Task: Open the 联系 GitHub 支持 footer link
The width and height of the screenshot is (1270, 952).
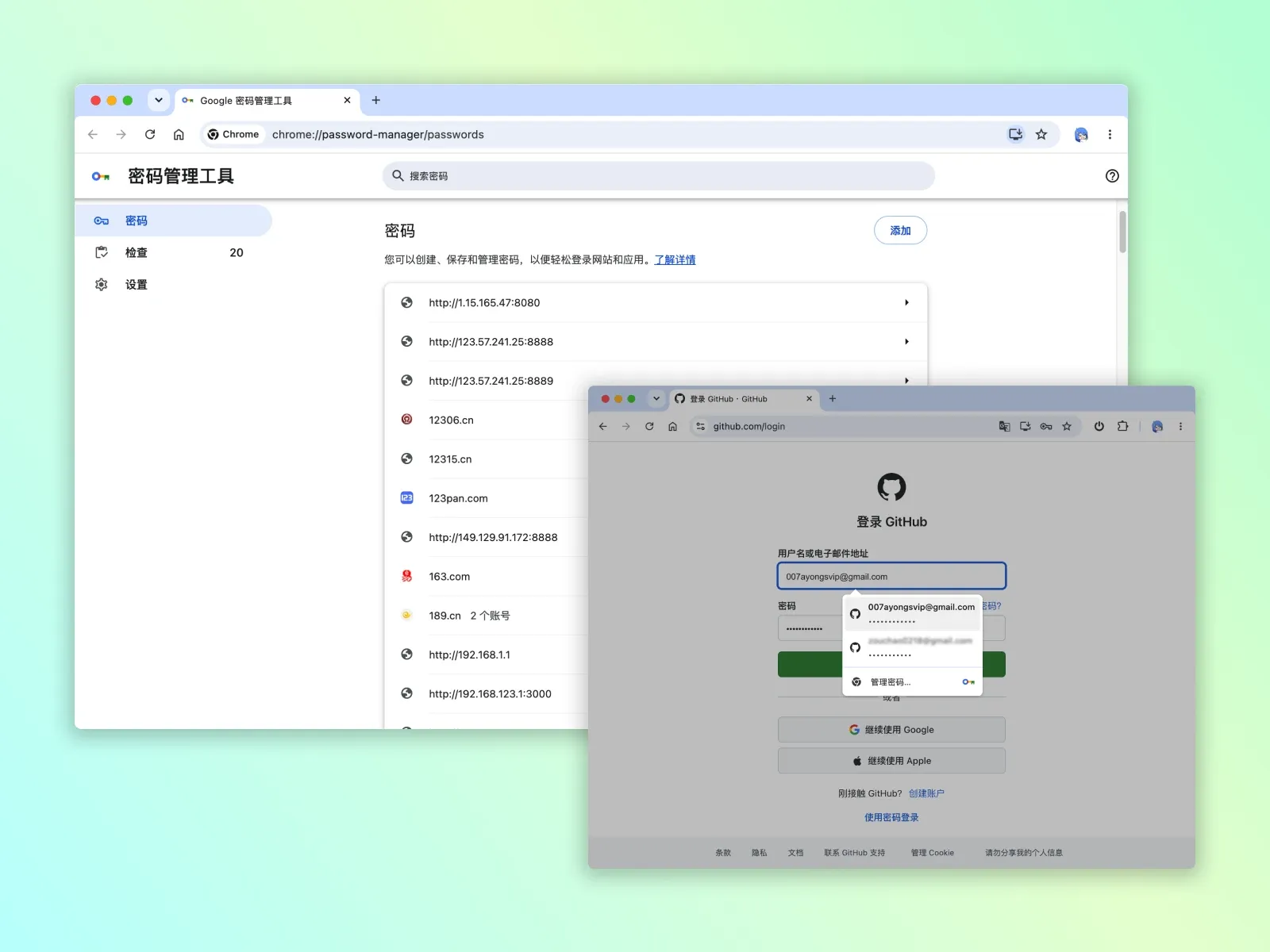Action: click(x=854, y=853)
